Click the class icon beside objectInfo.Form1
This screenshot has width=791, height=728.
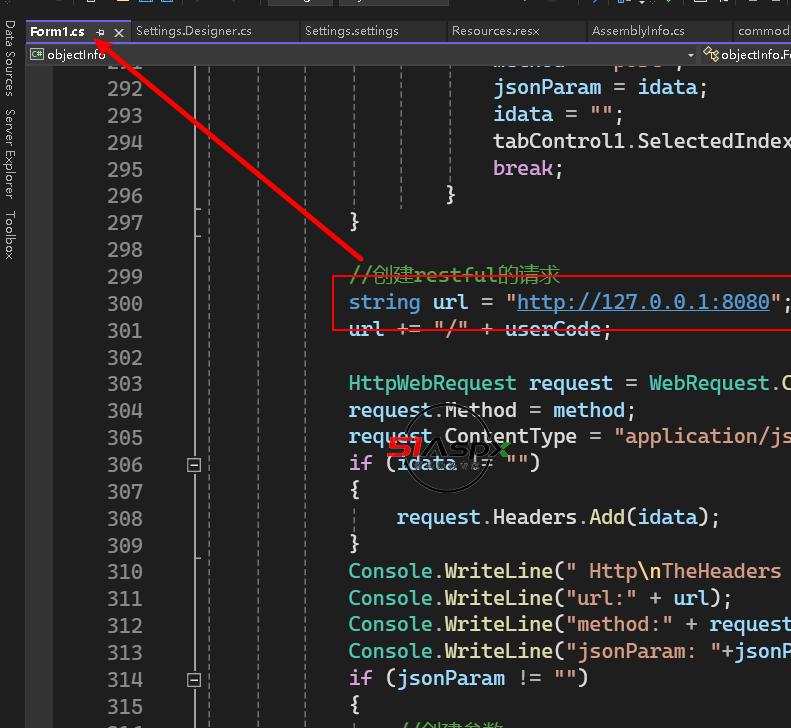pos(710,55)
